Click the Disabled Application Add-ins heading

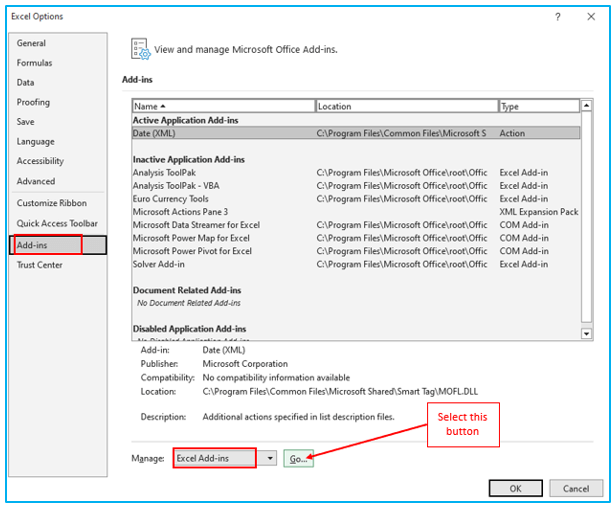coord(189,329)
